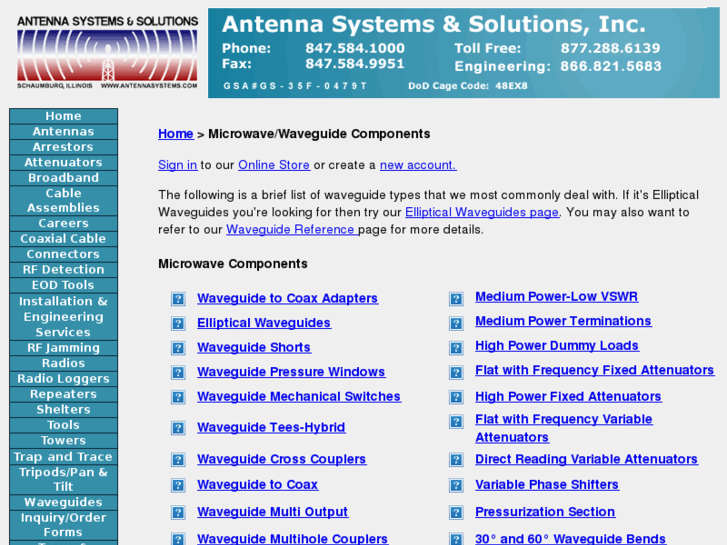Click the icon beside Medium Power-Low VSWR
Screen dimensions: 727x545
pyautogui.click(x=456, y=299)
